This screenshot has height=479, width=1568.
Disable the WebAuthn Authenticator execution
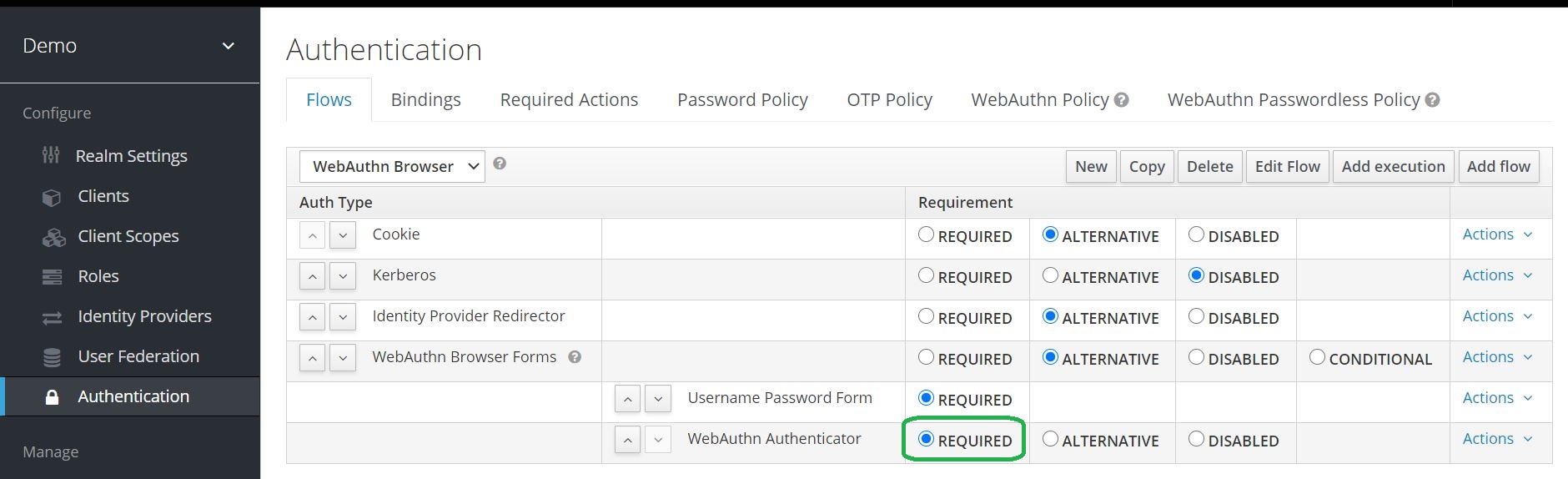click(1196, 439)
